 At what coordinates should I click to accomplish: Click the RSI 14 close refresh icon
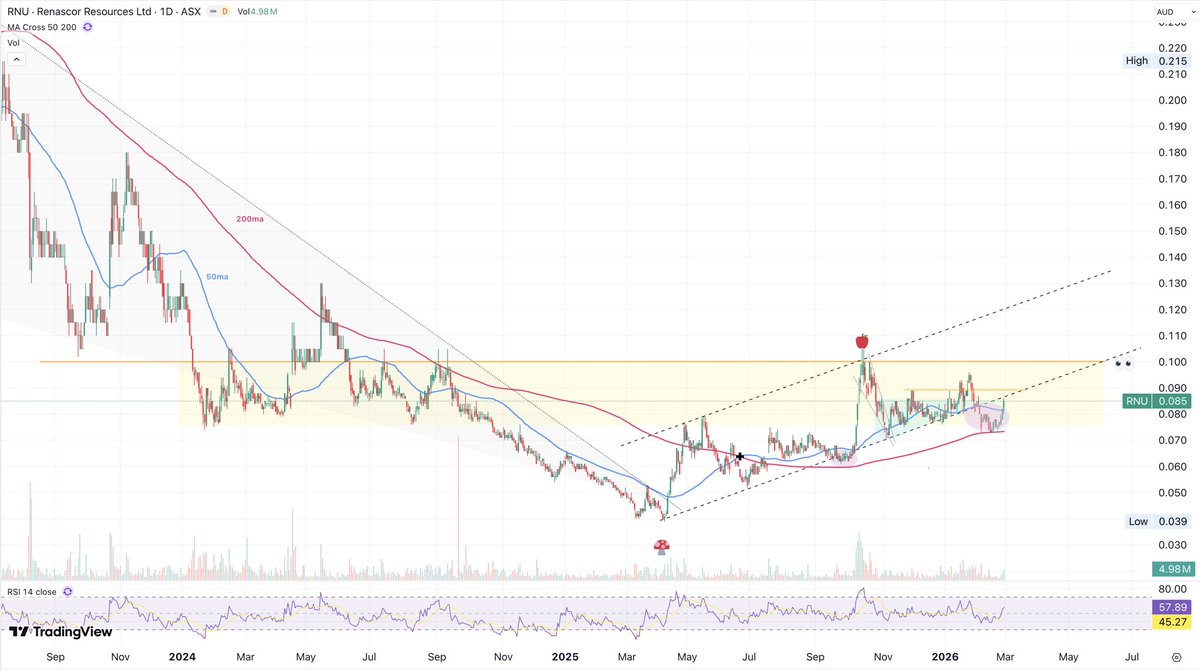pyautogui.click(x=66, y=592)
